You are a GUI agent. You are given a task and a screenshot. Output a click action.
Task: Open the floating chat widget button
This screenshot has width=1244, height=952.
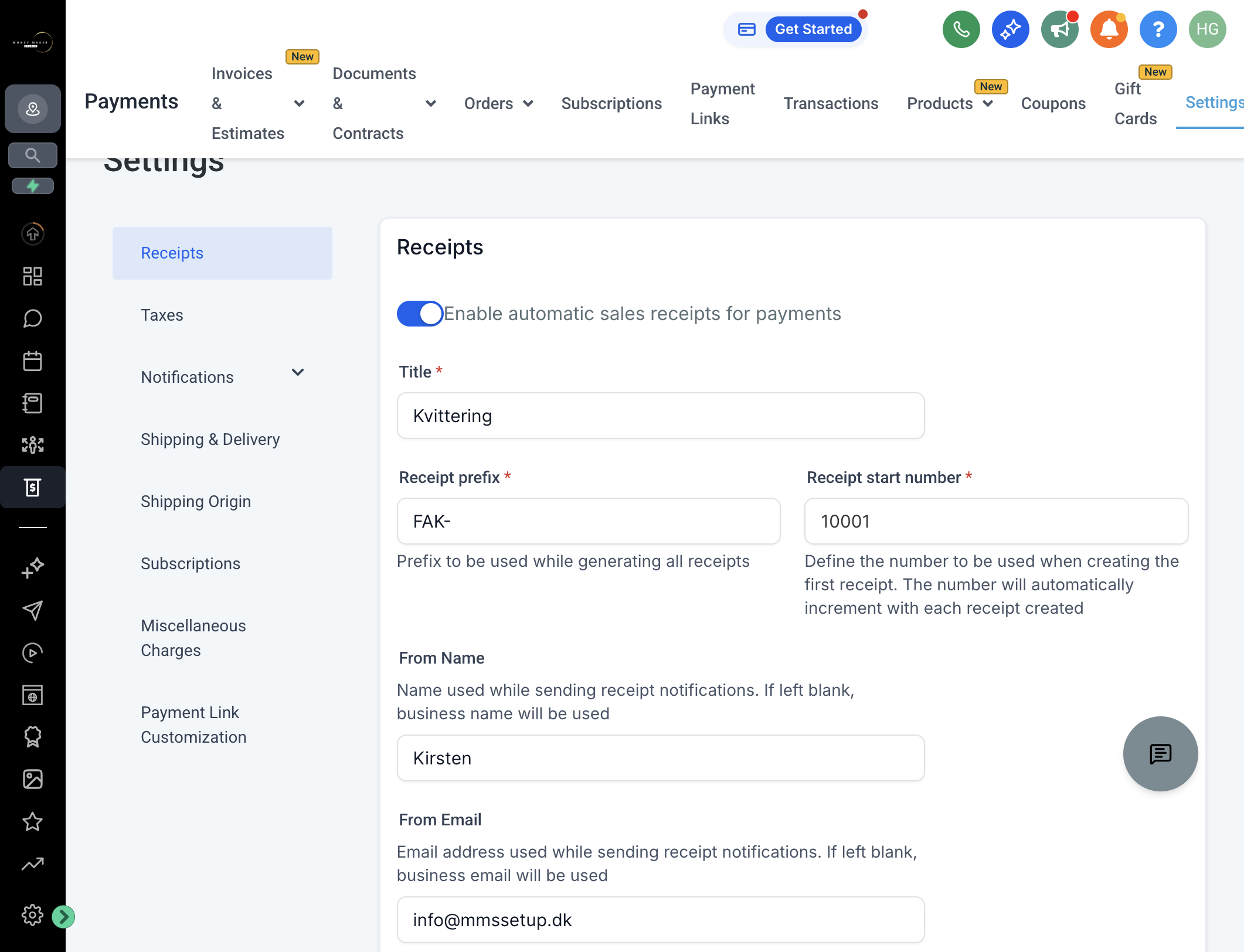[x=1160, y=754]
